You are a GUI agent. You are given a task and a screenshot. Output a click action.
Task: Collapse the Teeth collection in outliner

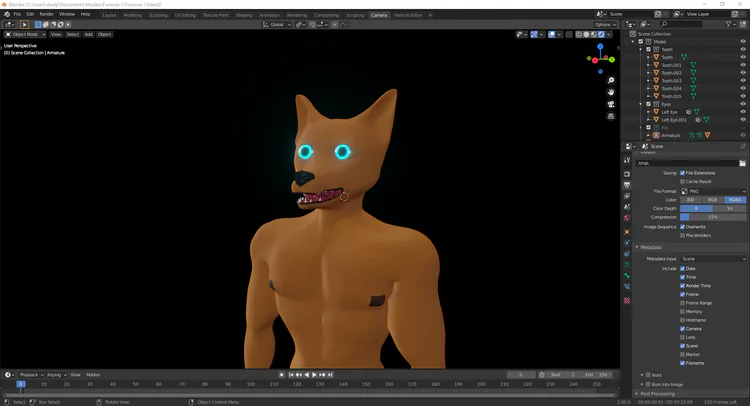coord(641,49)
